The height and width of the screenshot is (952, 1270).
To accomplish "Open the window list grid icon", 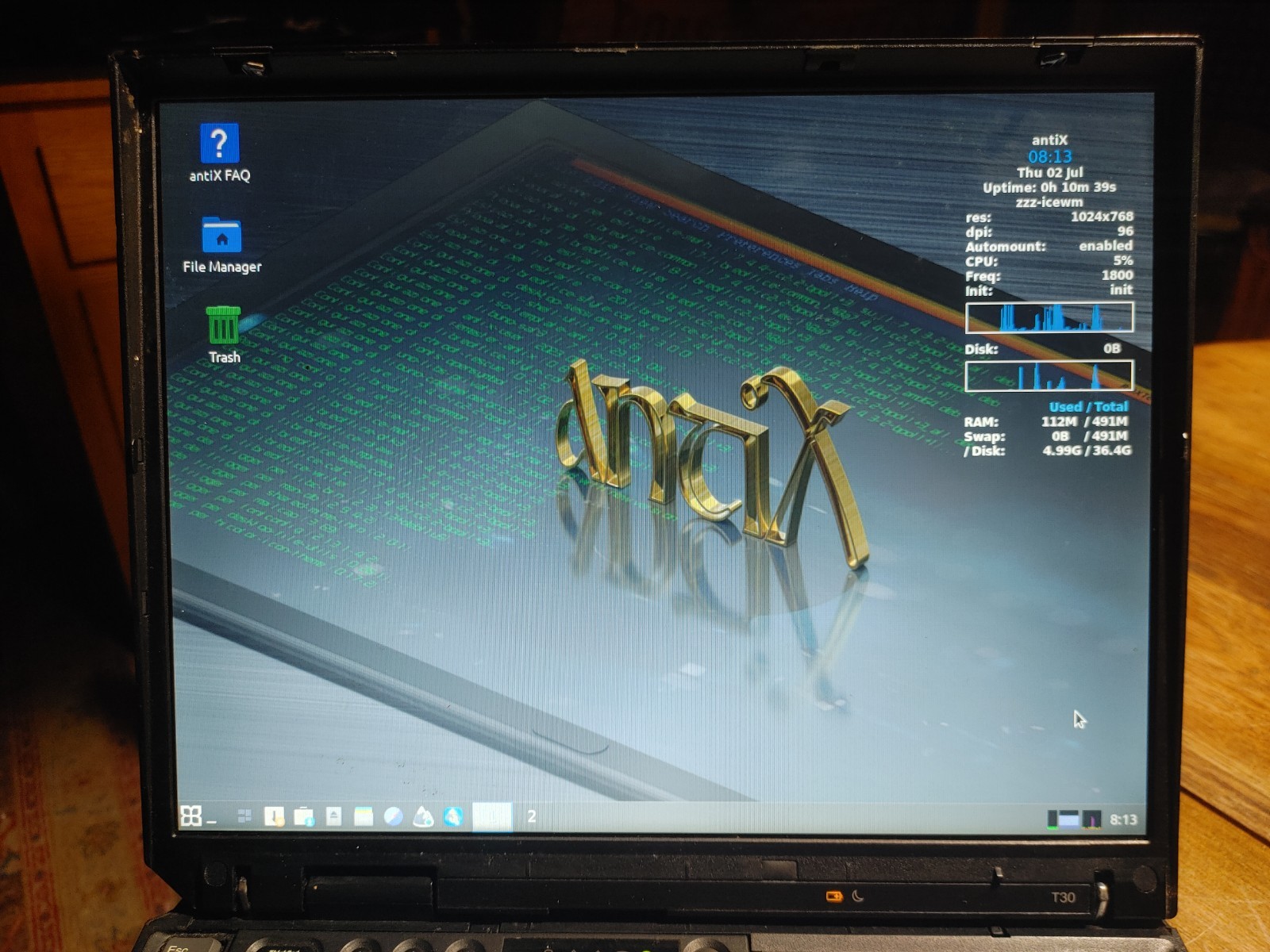I will pyautogui.click(x=244, y=816).
